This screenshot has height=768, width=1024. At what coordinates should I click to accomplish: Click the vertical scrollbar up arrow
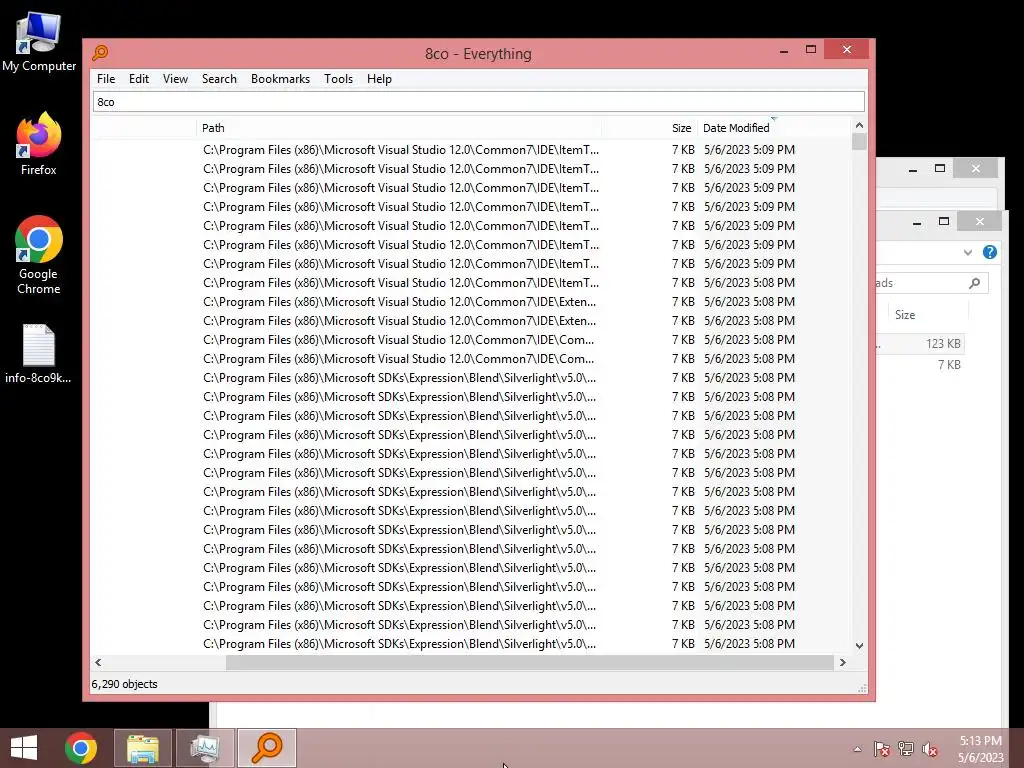859,125
